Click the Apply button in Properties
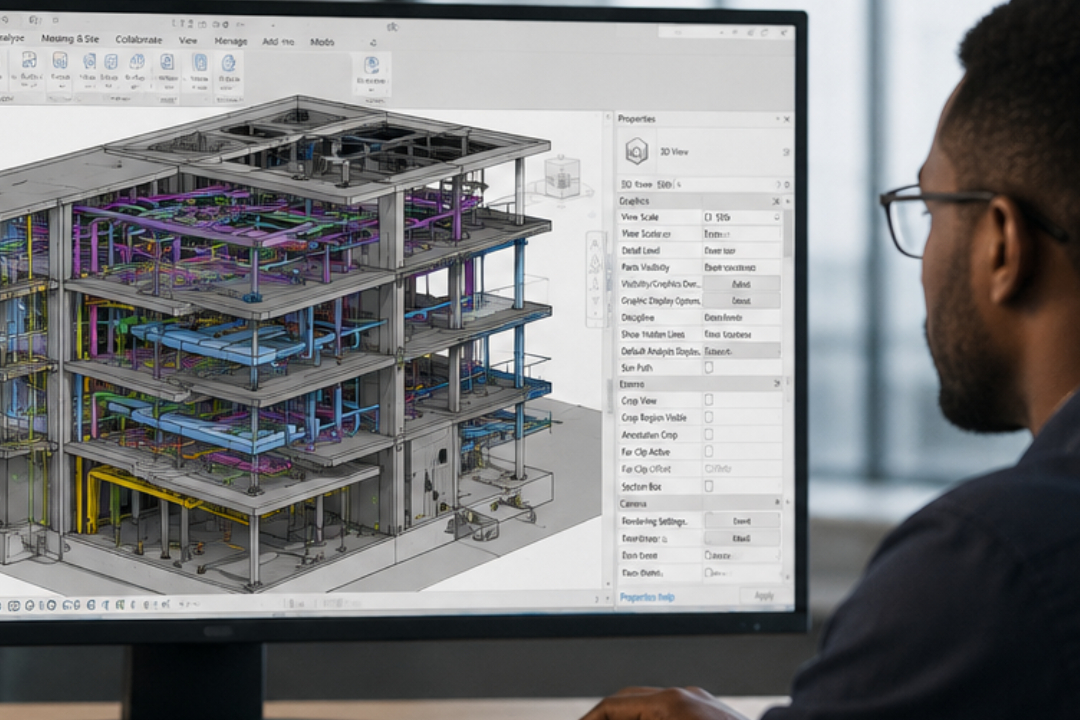This screenshot has height=720, width=1080. click(764, 596)
